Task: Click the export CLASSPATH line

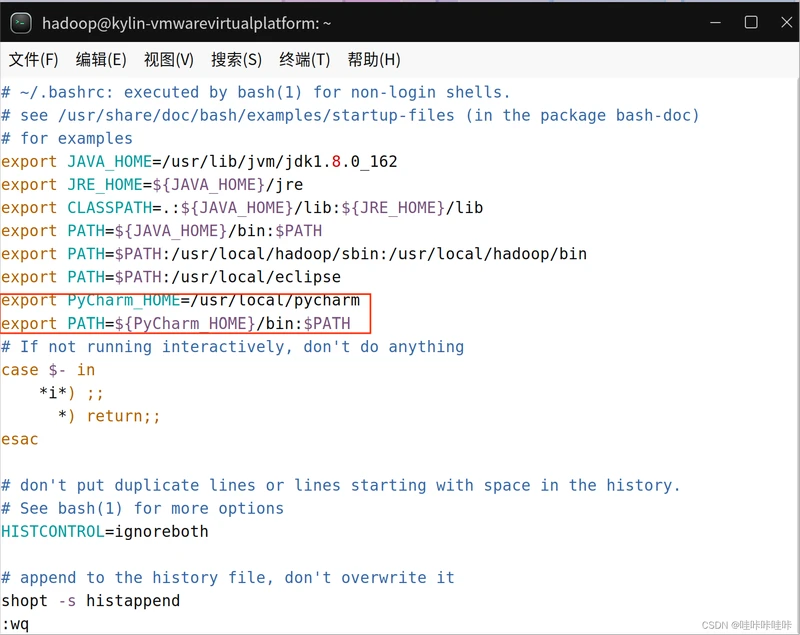Action: click(x=242, y=207)
